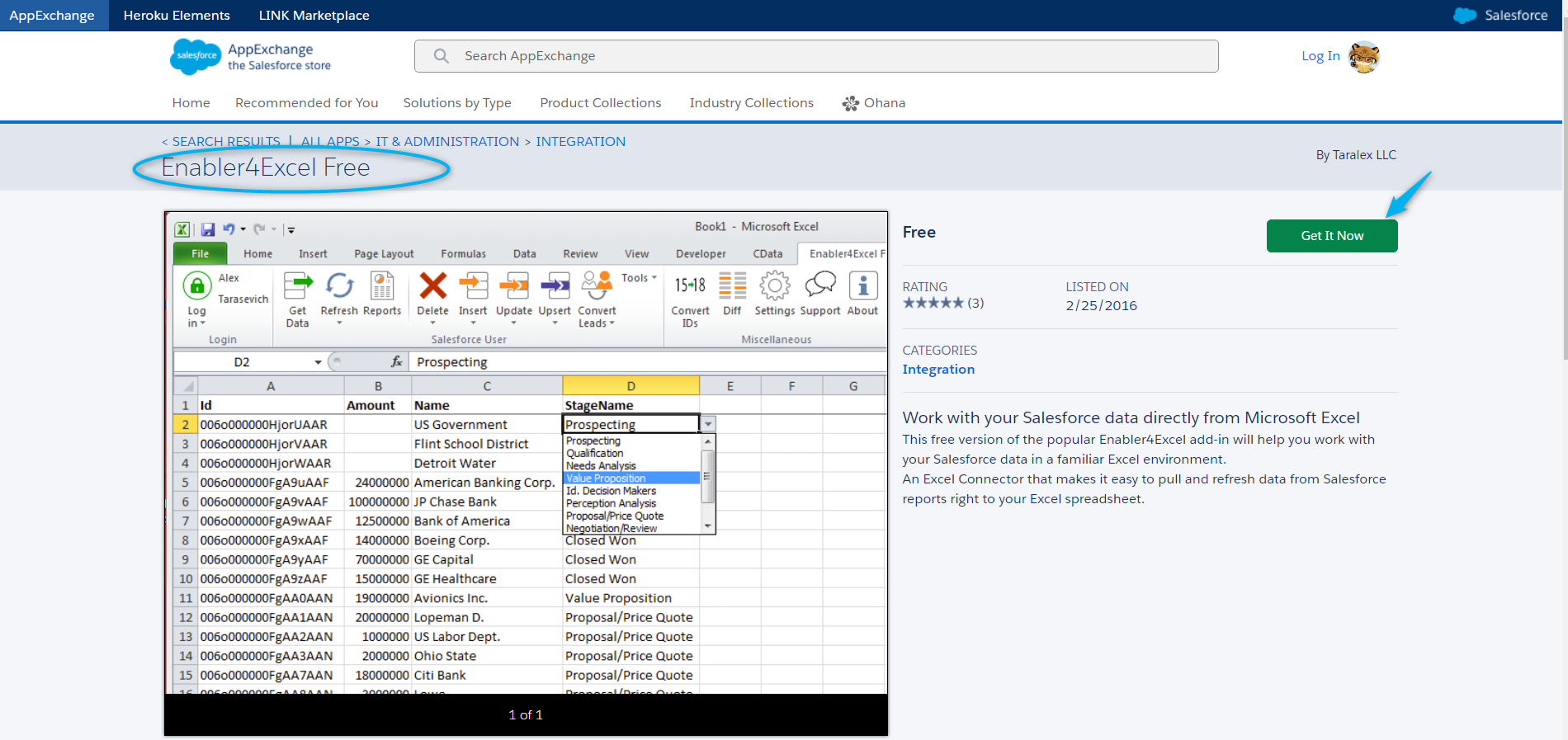Open the LINK Marketplace link

coord(314,16)
